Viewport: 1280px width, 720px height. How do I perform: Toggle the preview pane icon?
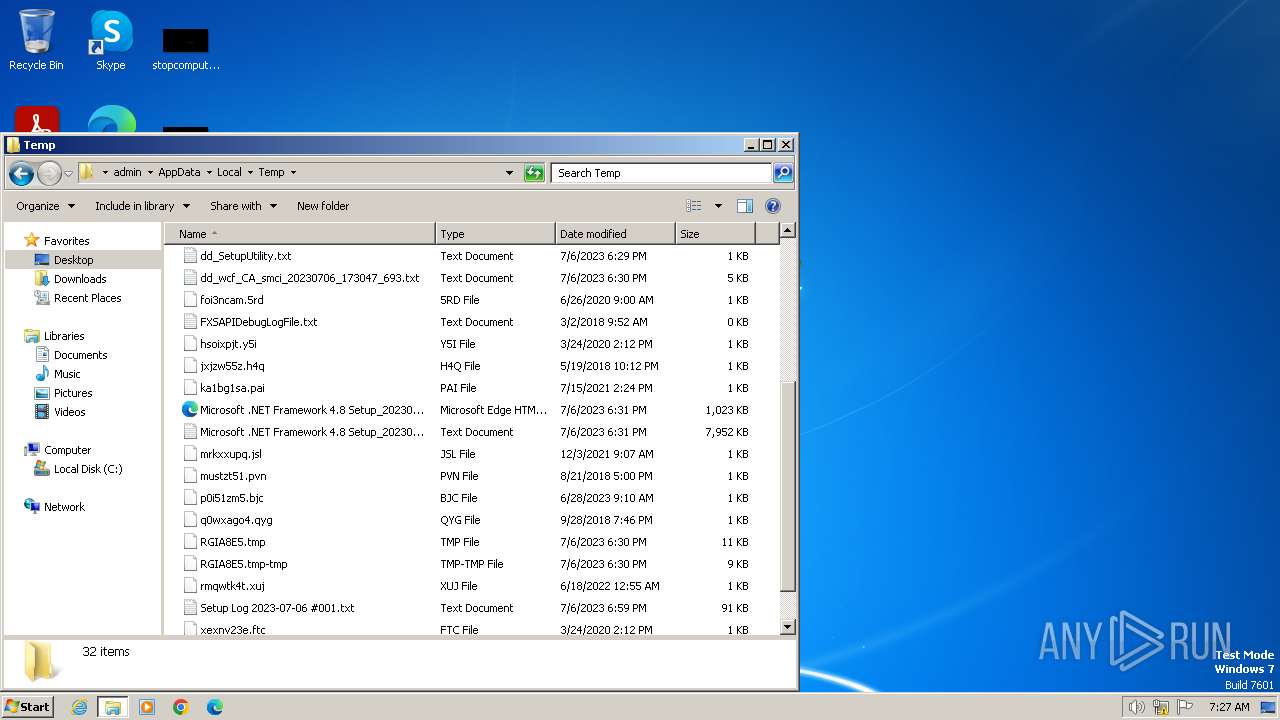pyautogui.click(x=745, y=206)
